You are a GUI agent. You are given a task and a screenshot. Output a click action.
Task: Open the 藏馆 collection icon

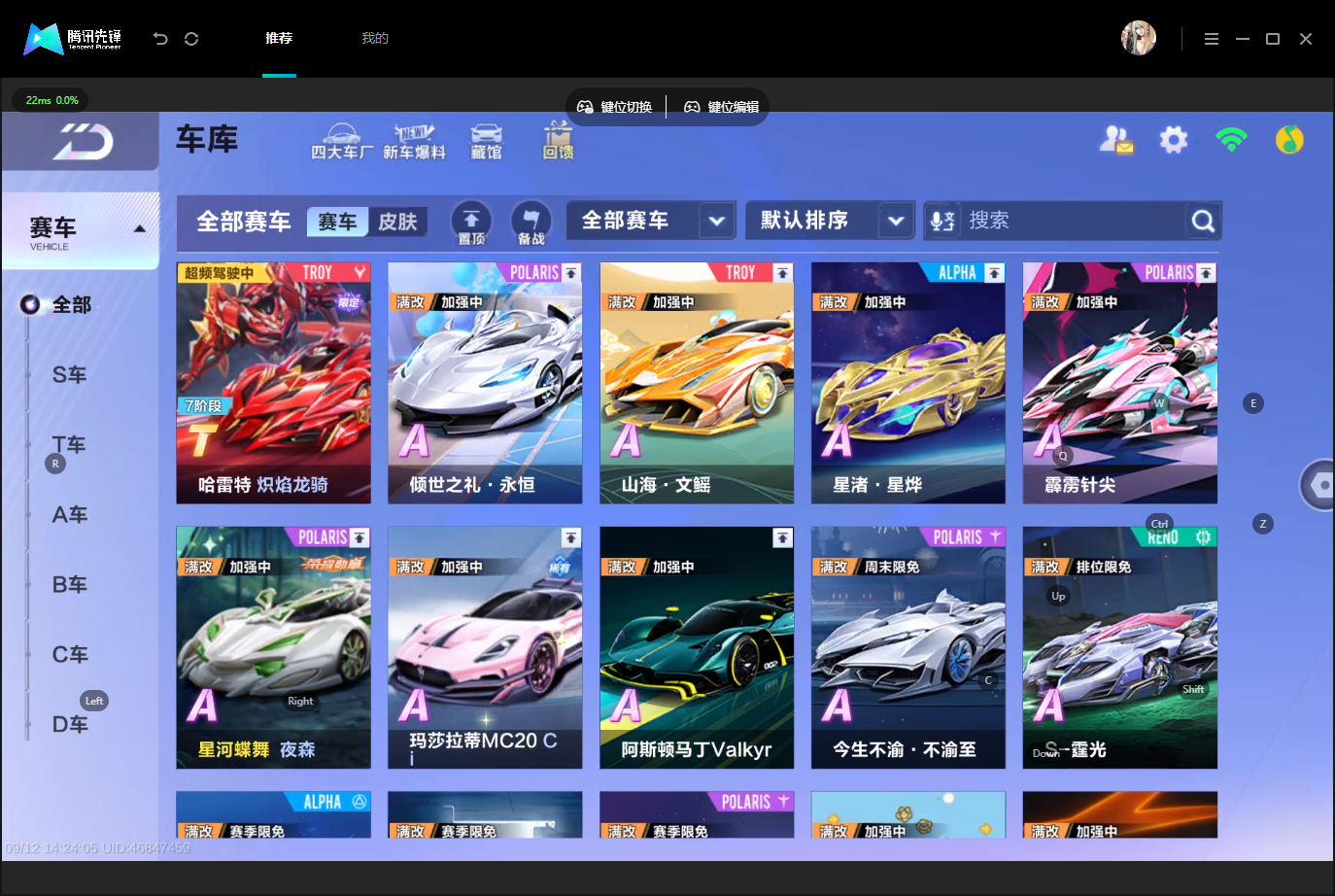pos(487,142)
